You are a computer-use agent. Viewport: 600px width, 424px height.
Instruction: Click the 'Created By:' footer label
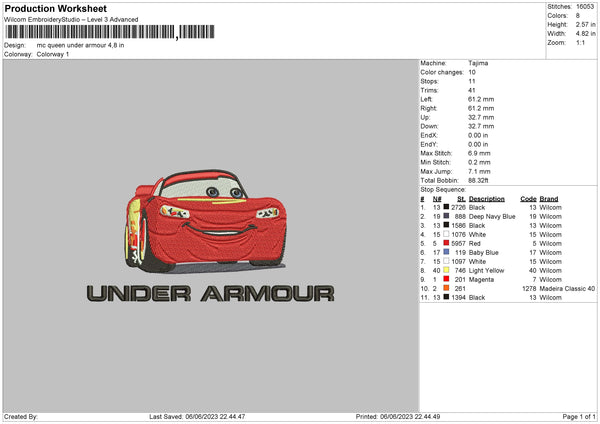tap(21, 416)
